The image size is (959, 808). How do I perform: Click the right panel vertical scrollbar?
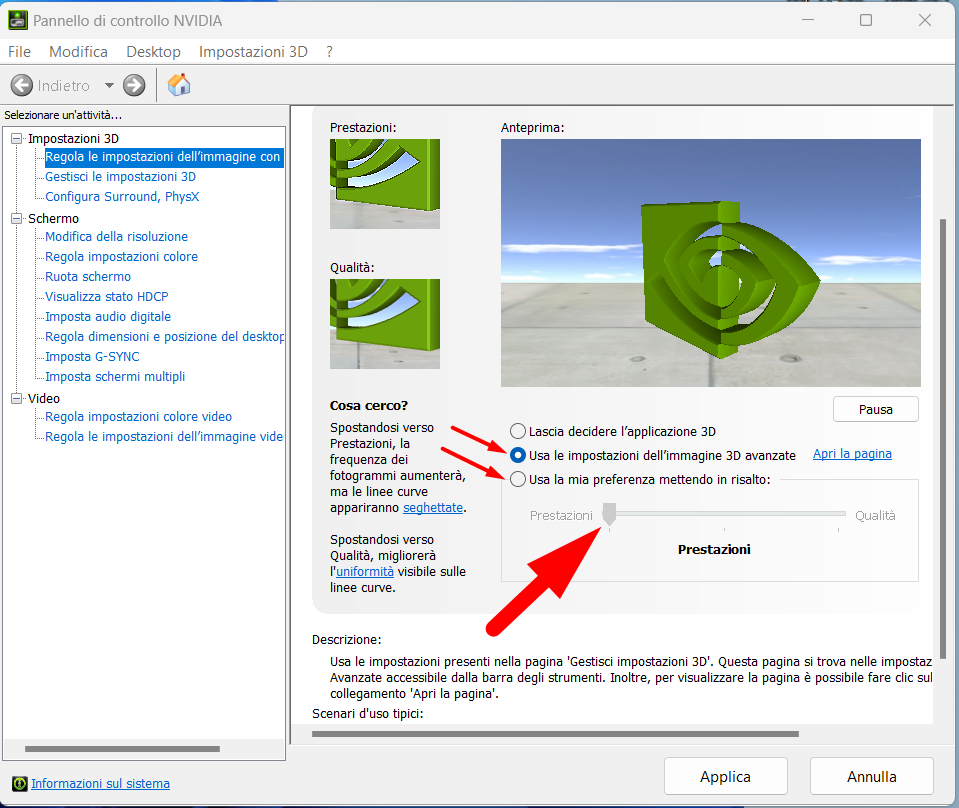943,439
